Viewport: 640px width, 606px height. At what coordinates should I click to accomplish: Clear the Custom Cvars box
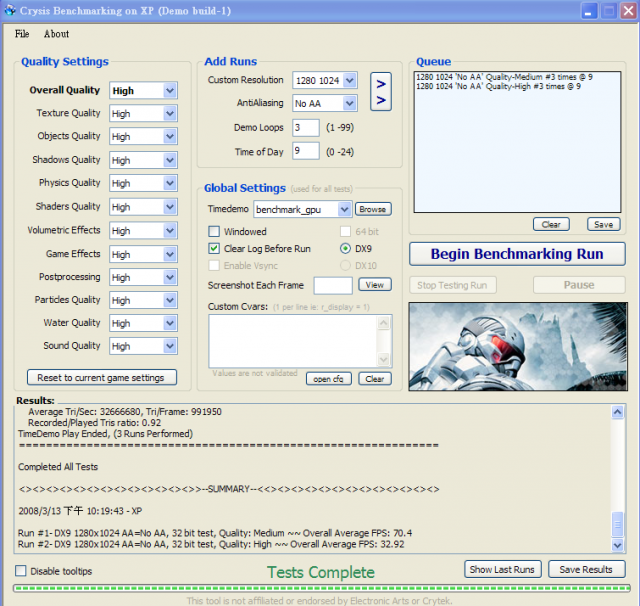(375, 379)
